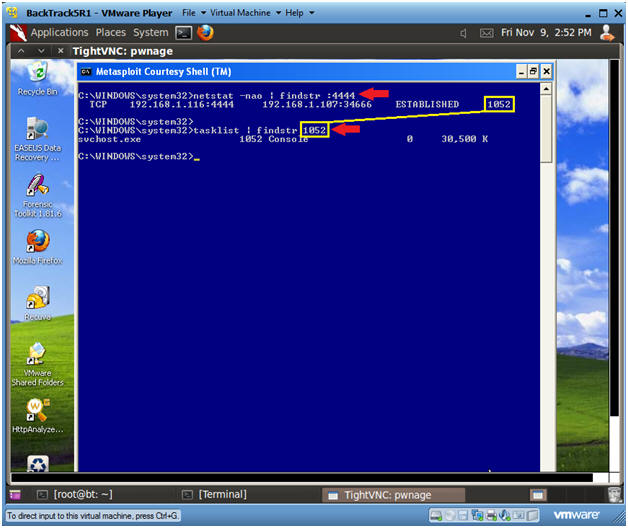Switch to the [Terminal] taskbar window
The width and height of the screenshot is (628, 528).
pyautogui.click(x=214, y=495)
